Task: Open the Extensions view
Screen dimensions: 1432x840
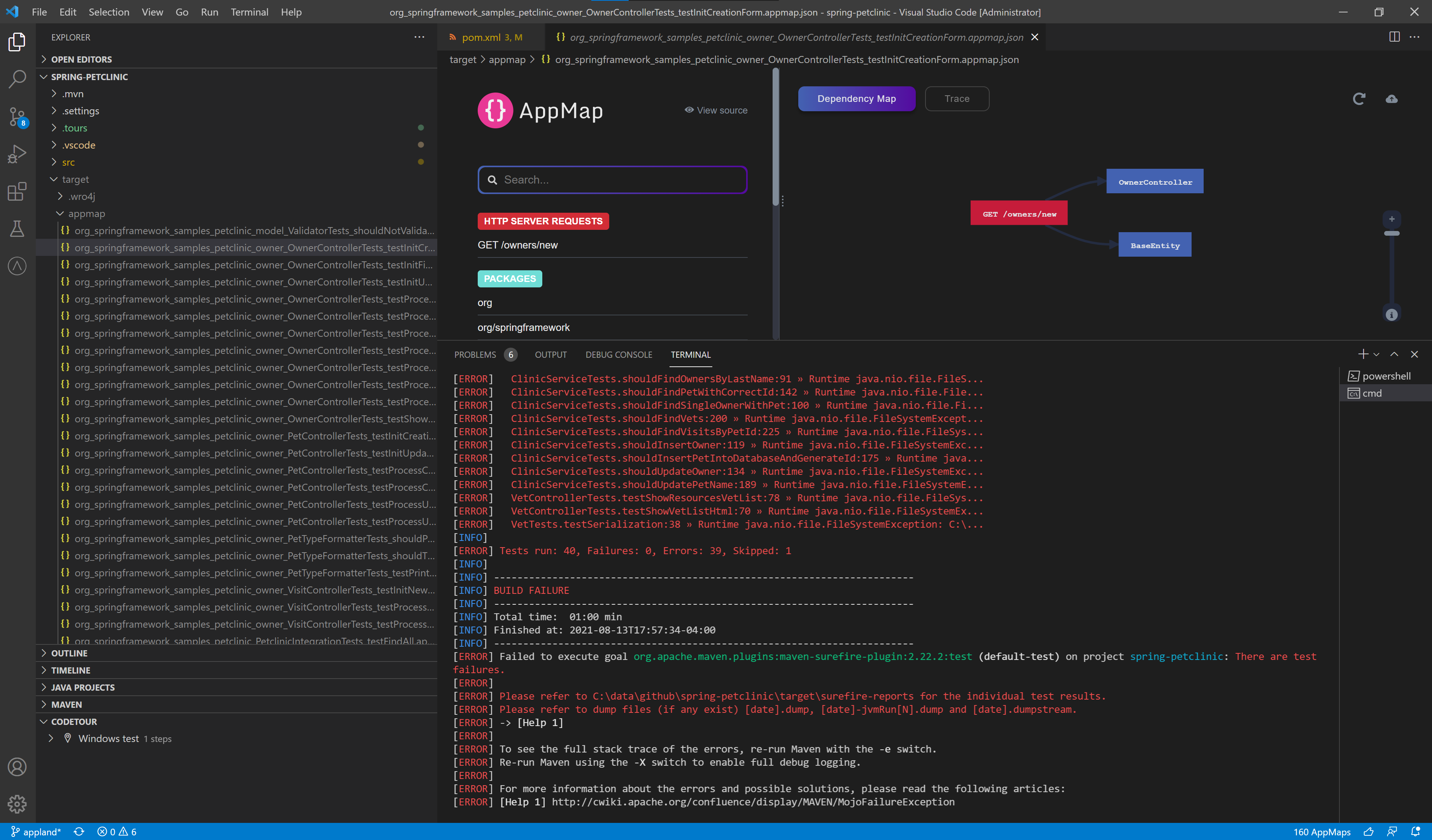Action: [17, 191]
